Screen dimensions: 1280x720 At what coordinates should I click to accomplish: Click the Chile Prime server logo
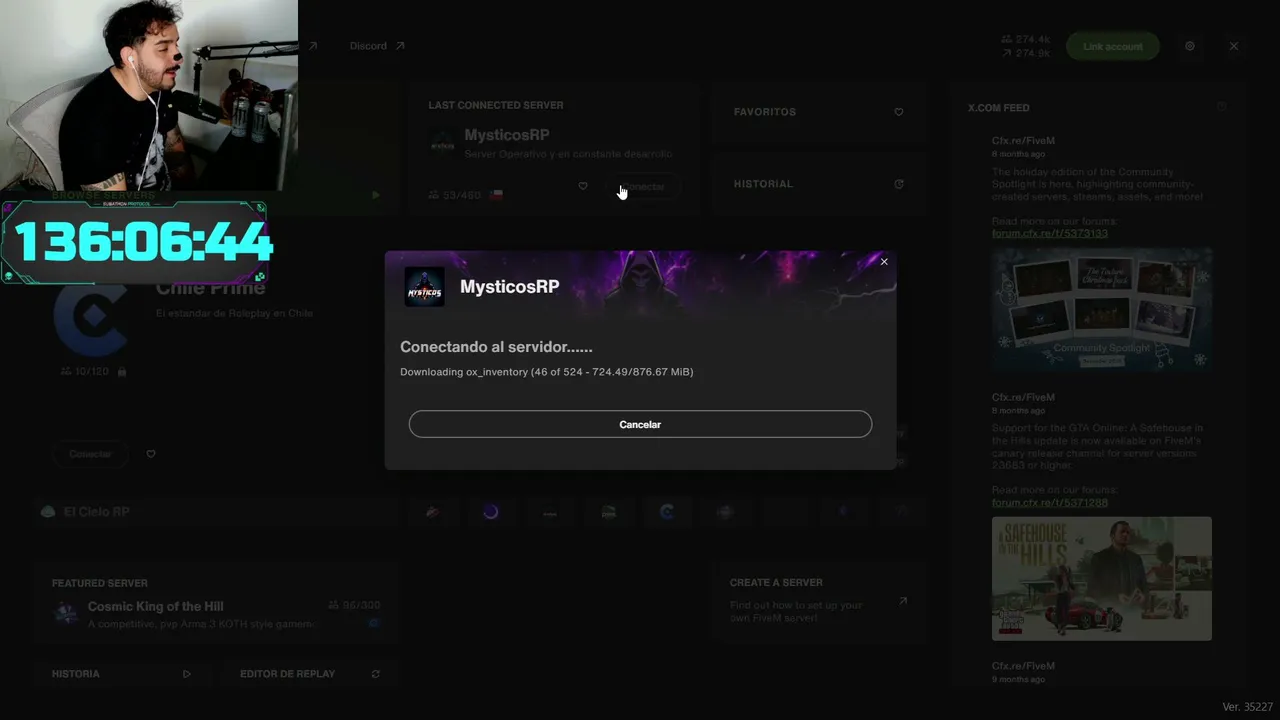pyautogui.click(x=90, y=318)
